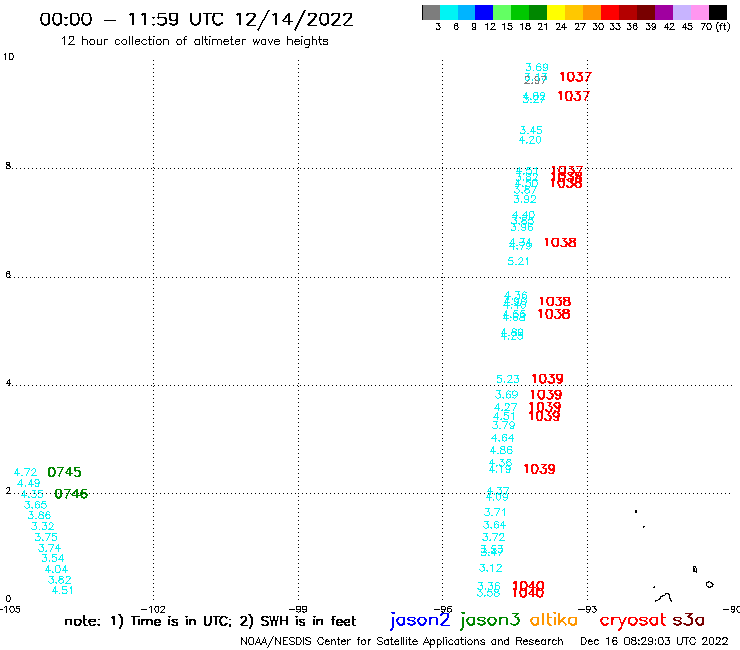
Task: Click the '0746' green time label
Action: pyautogui.click(x=71, y=494)
